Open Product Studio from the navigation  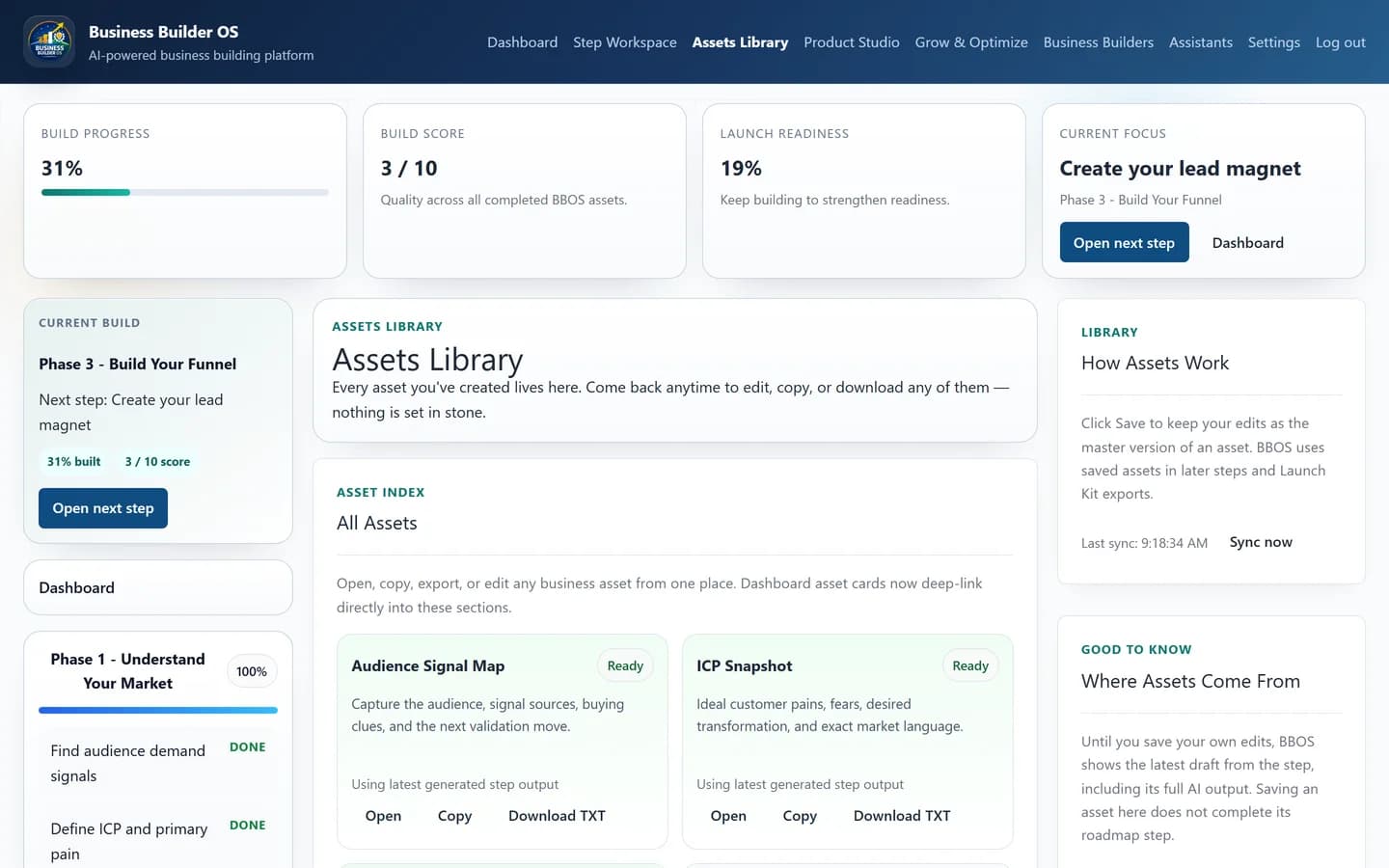(851, 42)
